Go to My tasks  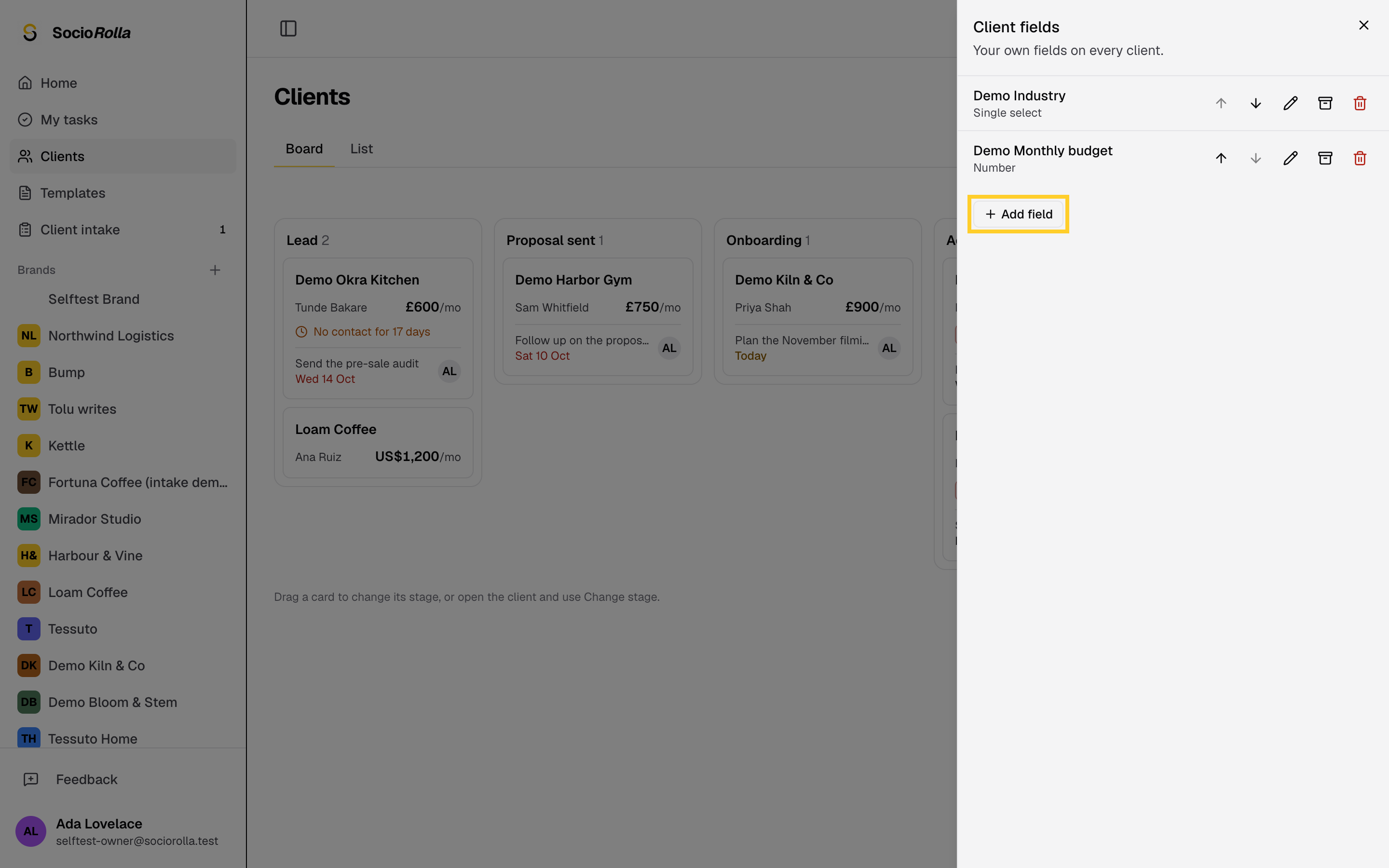pos(123,120)
